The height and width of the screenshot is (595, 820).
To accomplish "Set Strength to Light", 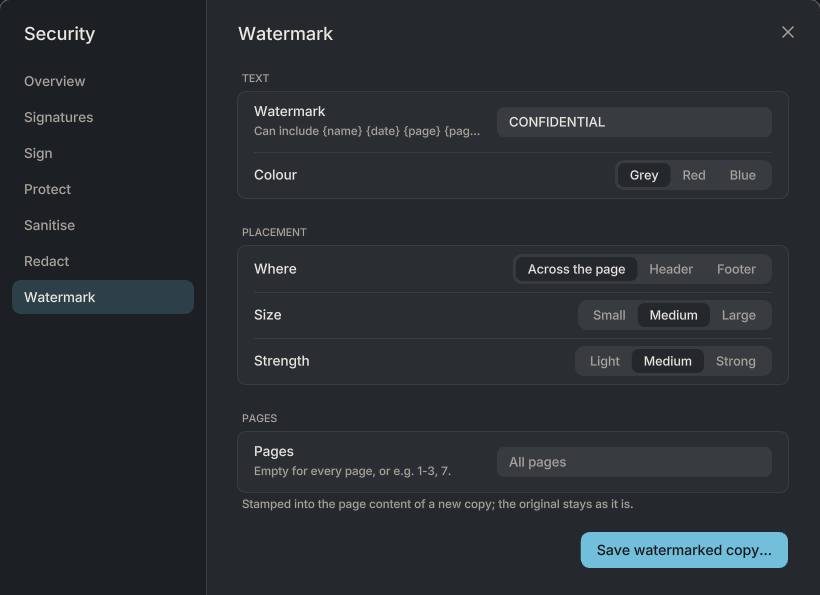I will (605, 361).
